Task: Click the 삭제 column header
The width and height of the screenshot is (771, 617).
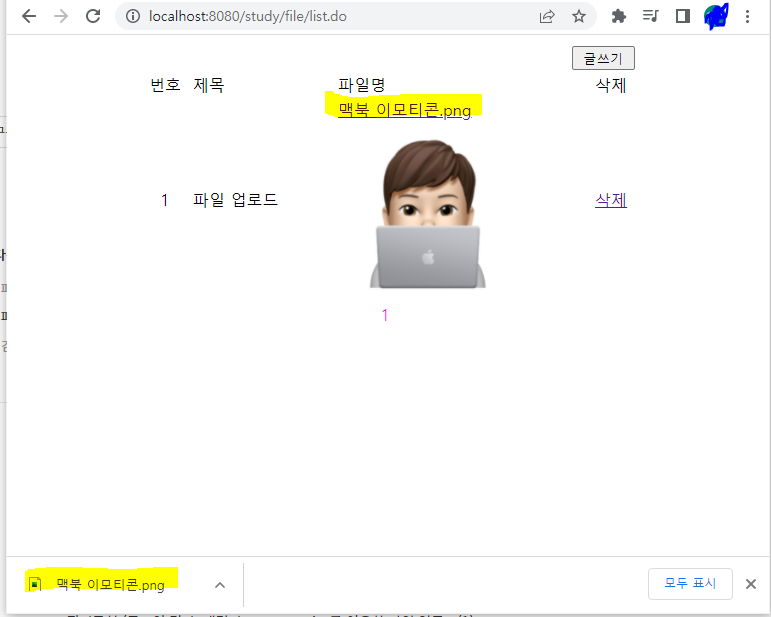Action: pos(611,86)
